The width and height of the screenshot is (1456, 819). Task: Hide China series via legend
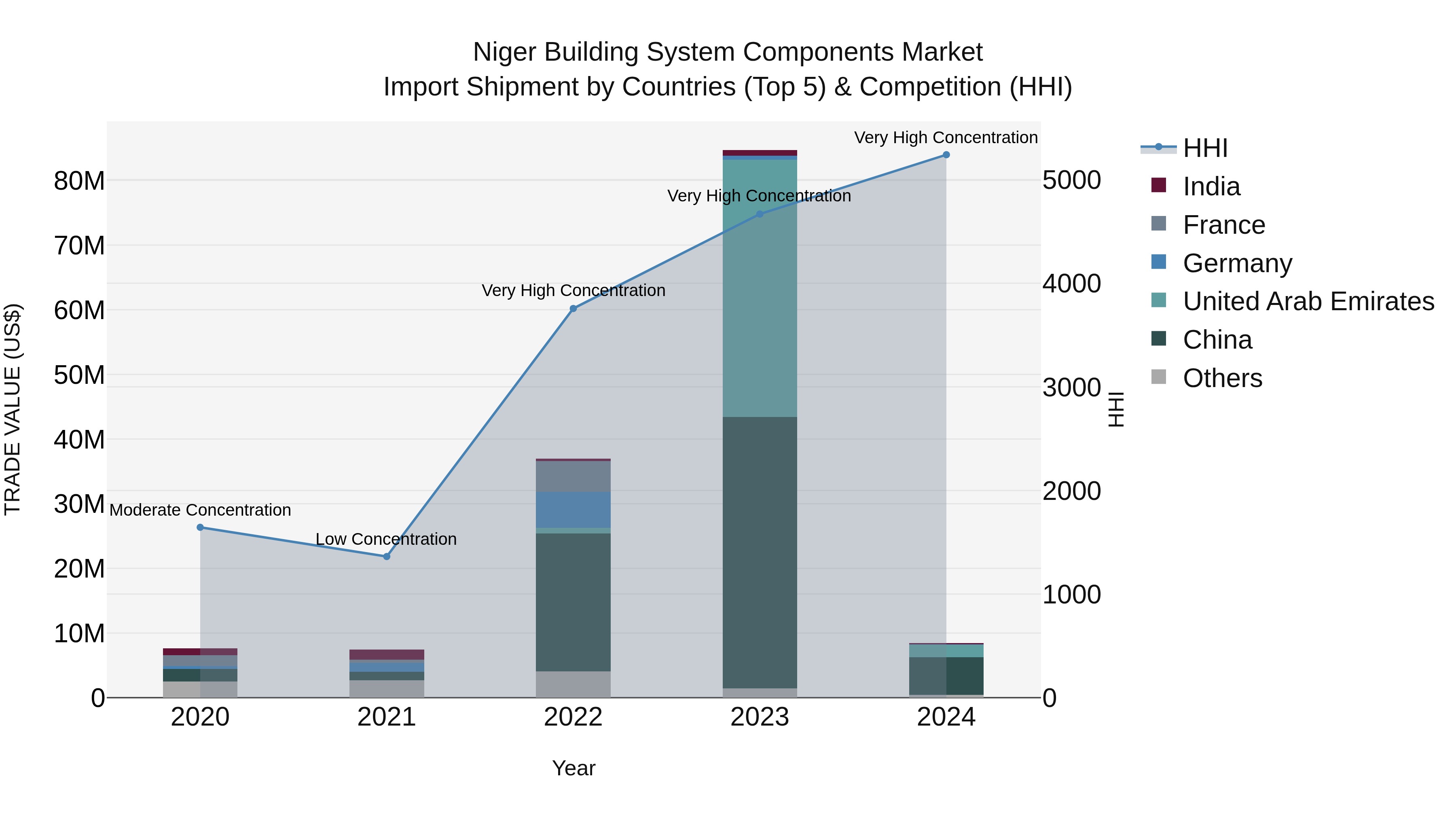pos(1202,340)
